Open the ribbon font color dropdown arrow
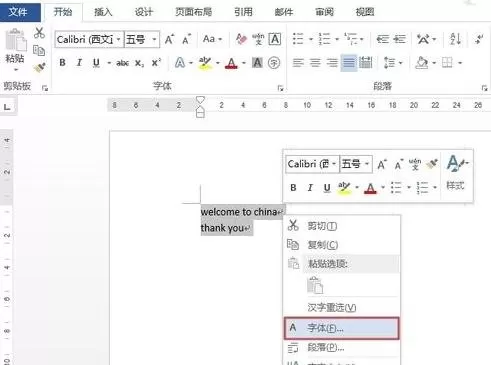The image size is (491, 365). pos(244,63)
